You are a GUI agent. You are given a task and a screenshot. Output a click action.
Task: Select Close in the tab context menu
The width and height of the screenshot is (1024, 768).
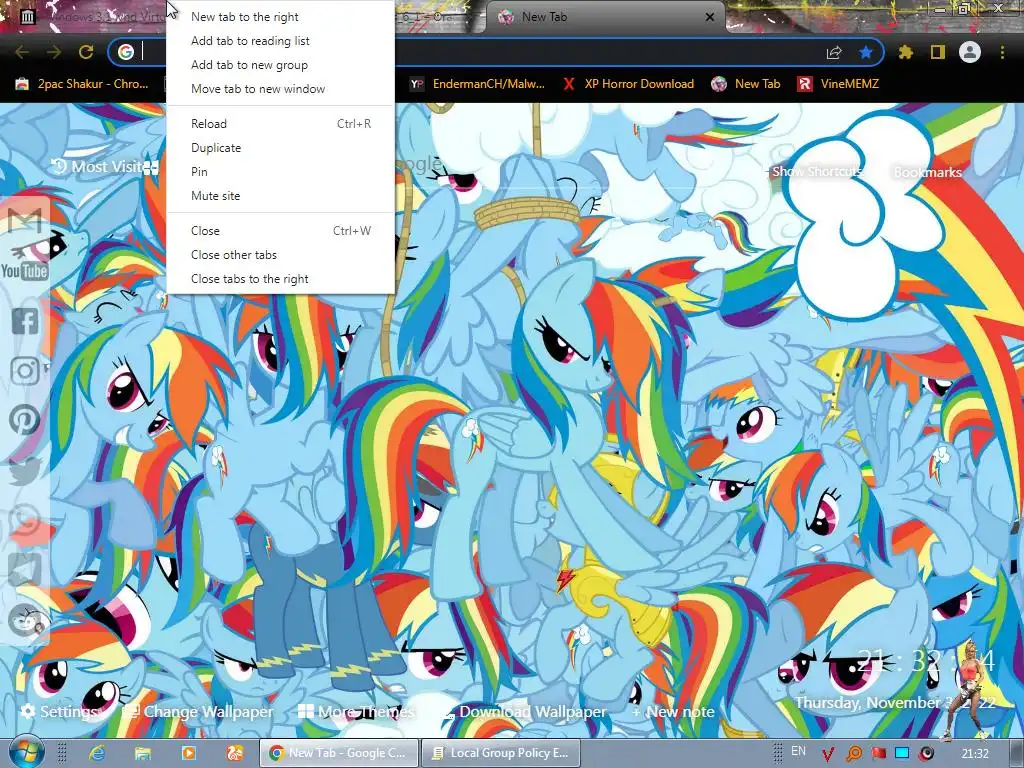(x=280, y=231)
